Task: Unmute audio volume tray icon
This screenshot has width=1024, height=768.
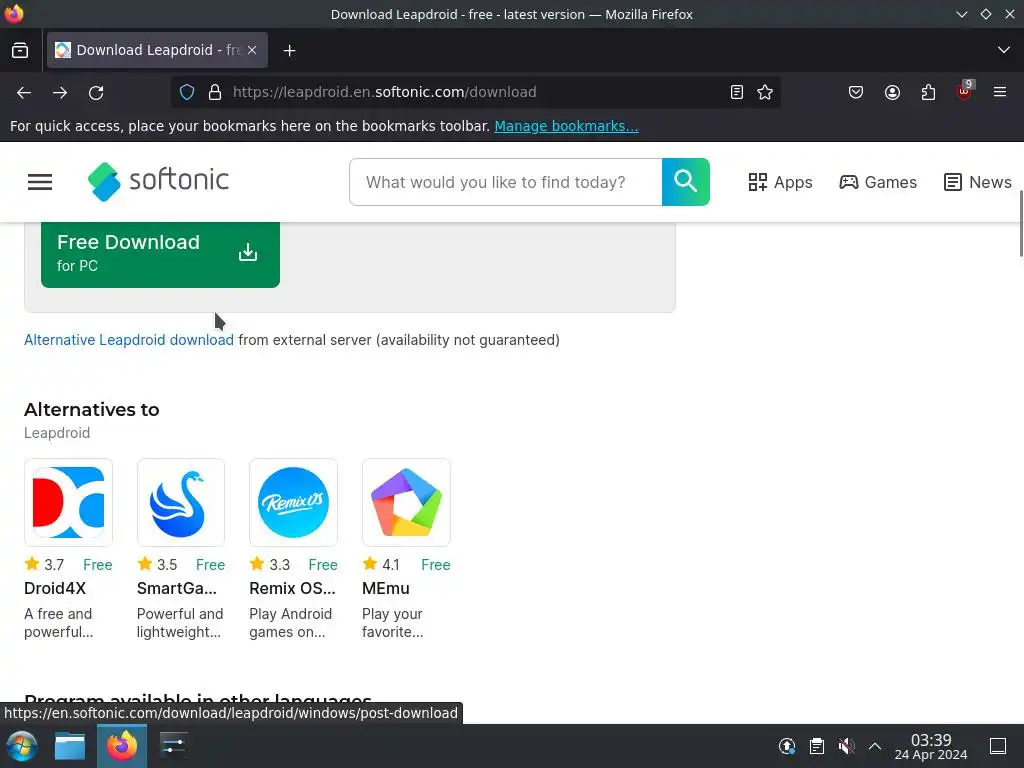Action: (x=846, y=746)
